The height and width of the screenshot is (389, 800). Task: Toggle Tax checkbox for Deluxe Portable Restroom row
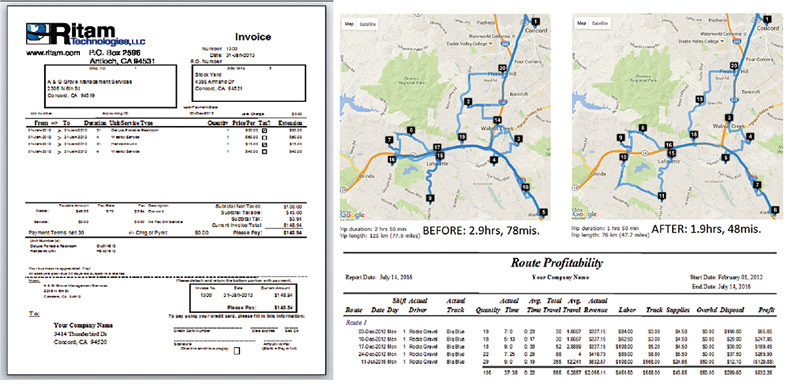(x=264, y=131)
